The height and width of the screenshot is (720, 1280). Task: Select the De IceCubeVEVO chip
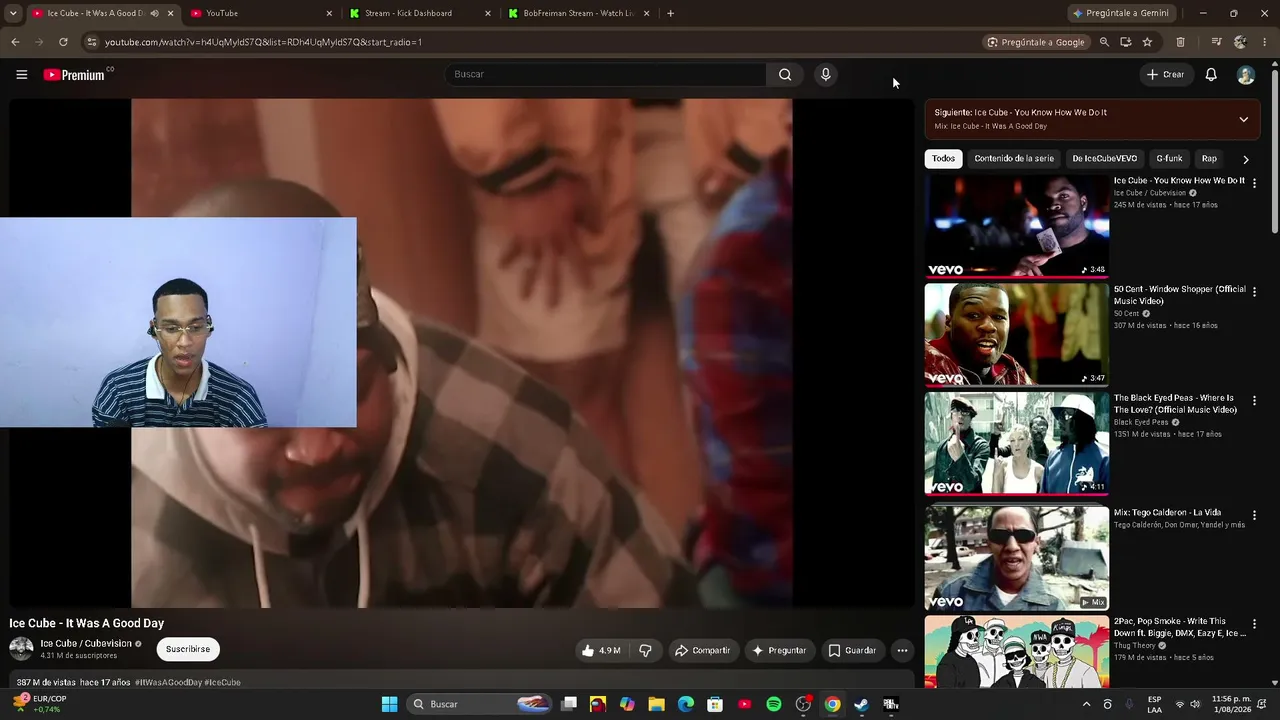(x=1105, y=158)
